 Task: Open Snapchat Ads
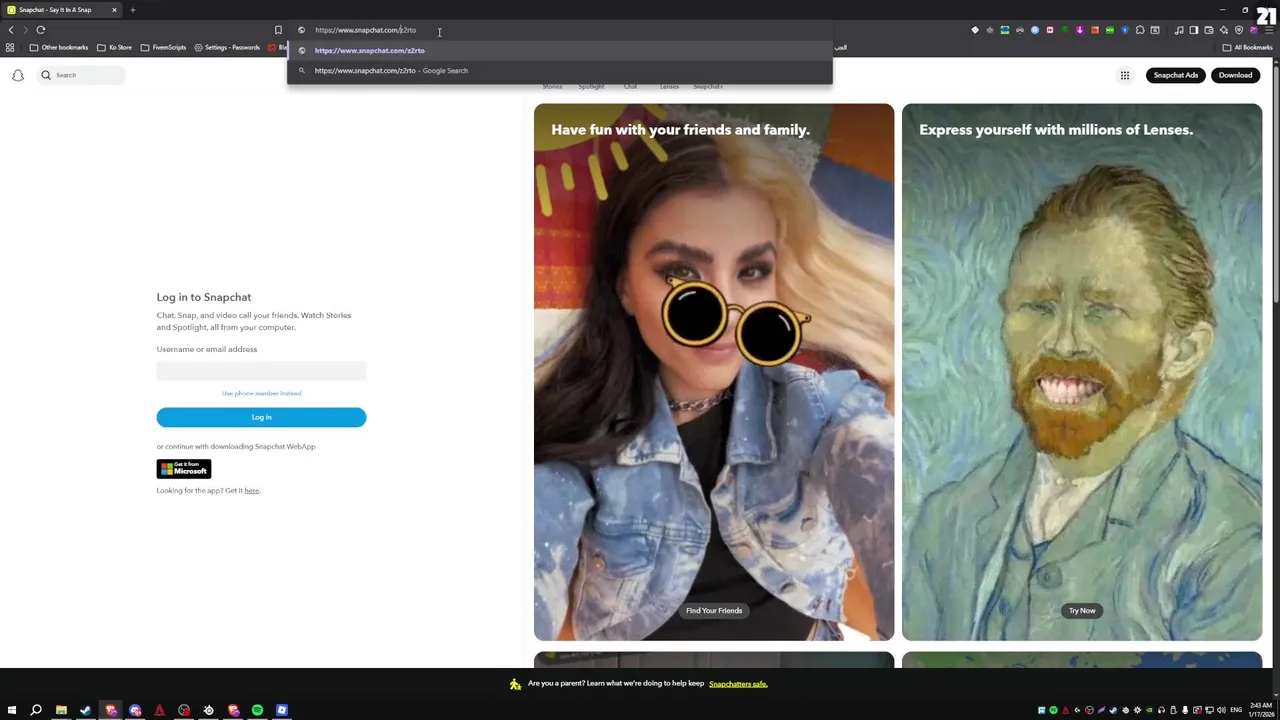click(x=1176, y=75)
